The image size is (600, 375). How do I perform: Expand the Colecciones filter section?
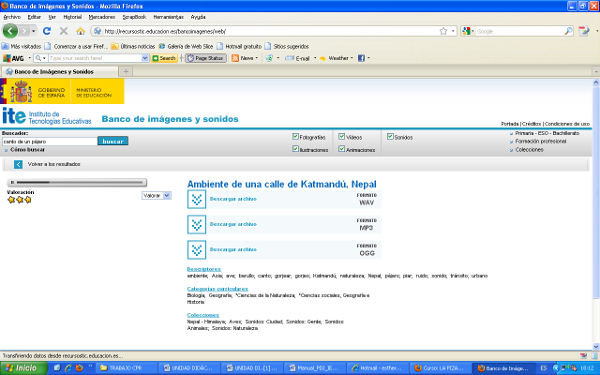click(527, 150)
